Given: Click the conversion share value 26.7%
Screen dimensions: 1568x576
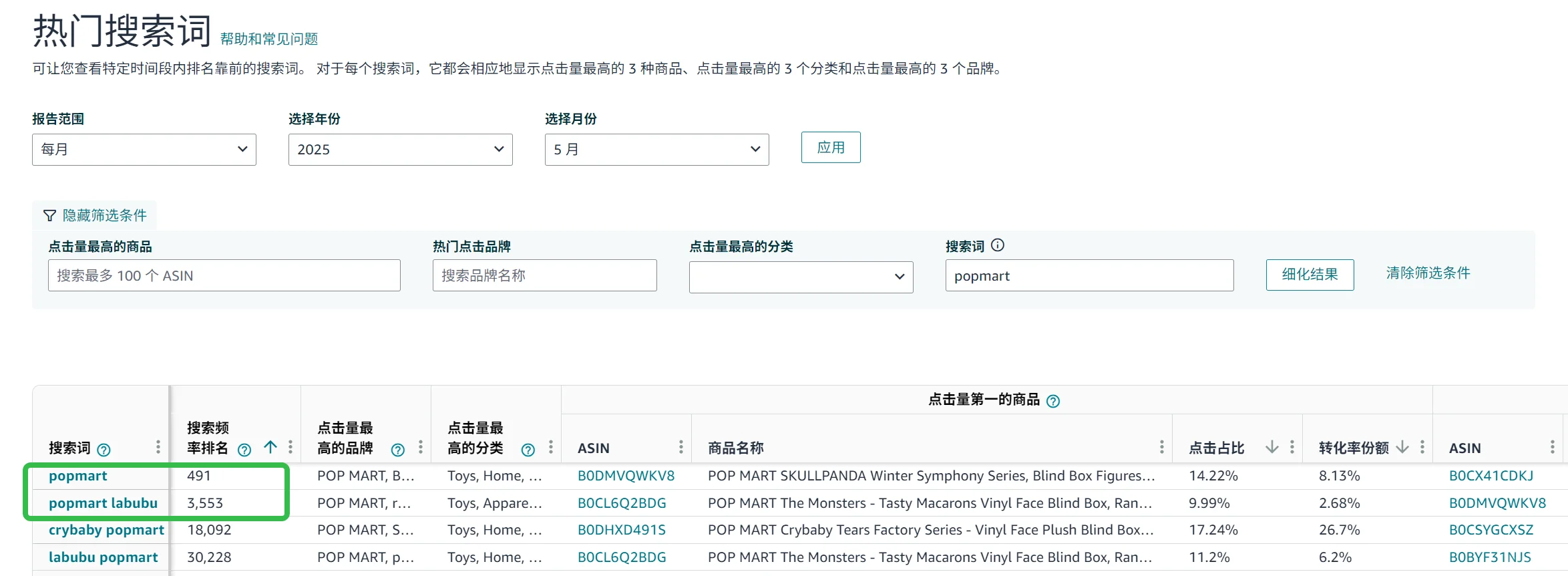Looking at the screenshot, I should coord(1340,530).
